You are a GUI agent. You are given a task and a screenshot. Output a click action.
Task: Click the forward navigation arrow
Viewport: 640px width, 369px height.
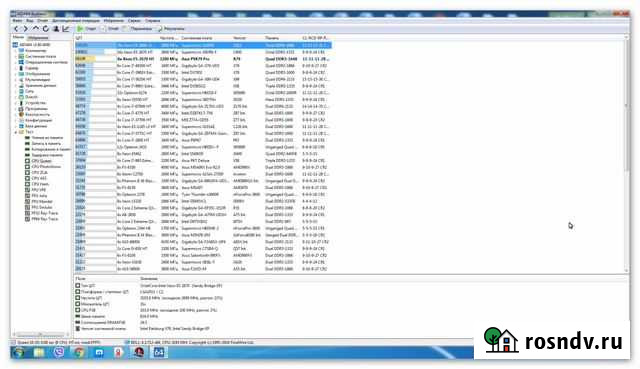coord(25,29)
